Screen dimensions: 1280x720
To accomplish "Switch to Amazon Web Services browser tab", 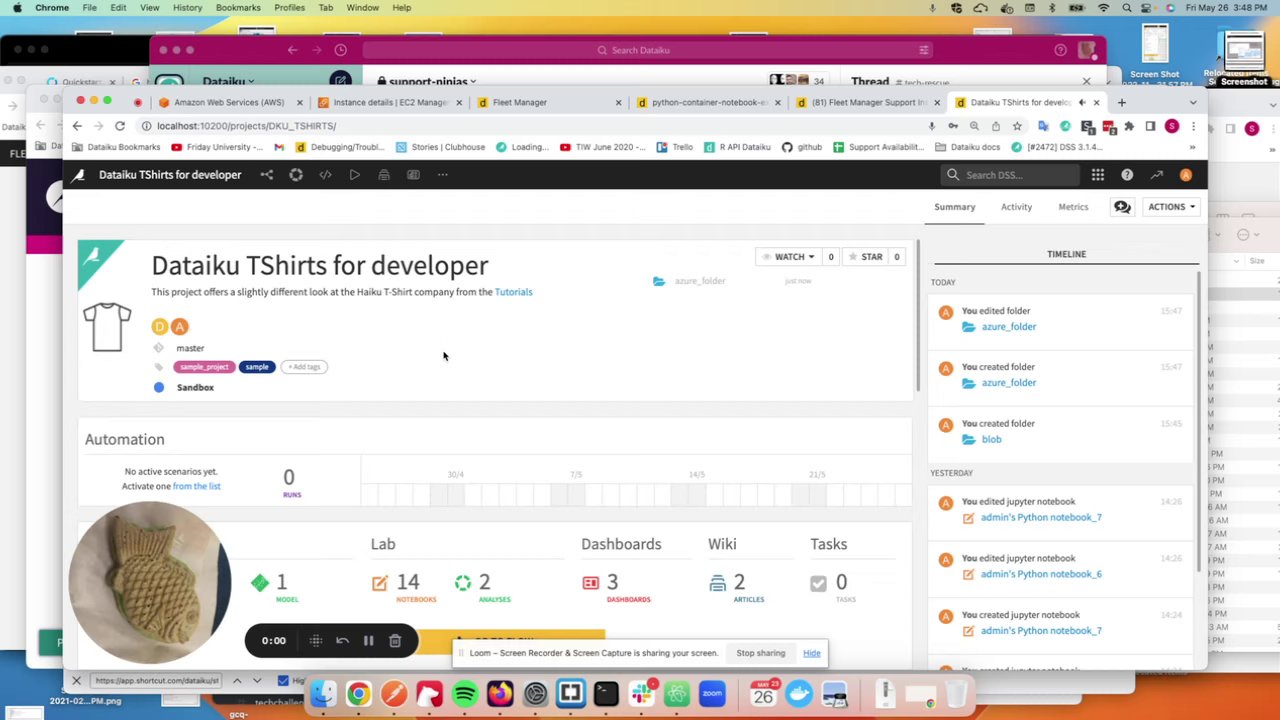I will pos(230,102).
